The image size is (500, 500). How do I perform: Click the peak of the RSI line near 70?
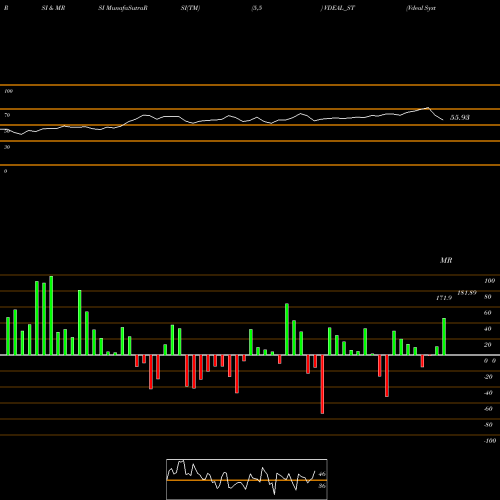428,108
